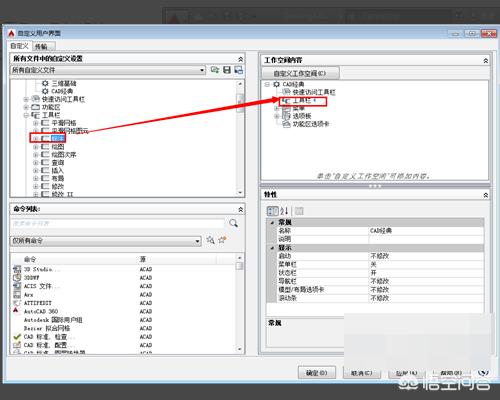Expand the 选项板 node in workspace tree
The width and height of the screenshot is (500, 400).
tap(276, 116)
